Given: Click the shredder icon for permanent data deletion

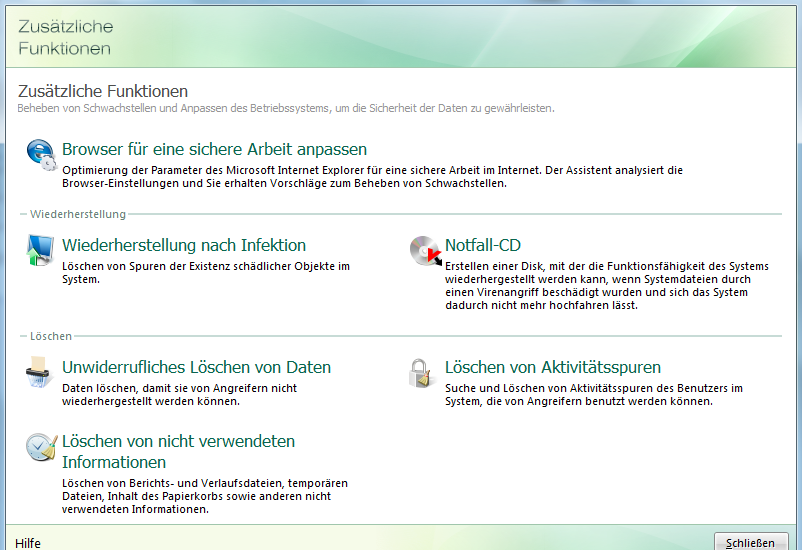Looking at the screenshot, I should [x=40, y=374].
